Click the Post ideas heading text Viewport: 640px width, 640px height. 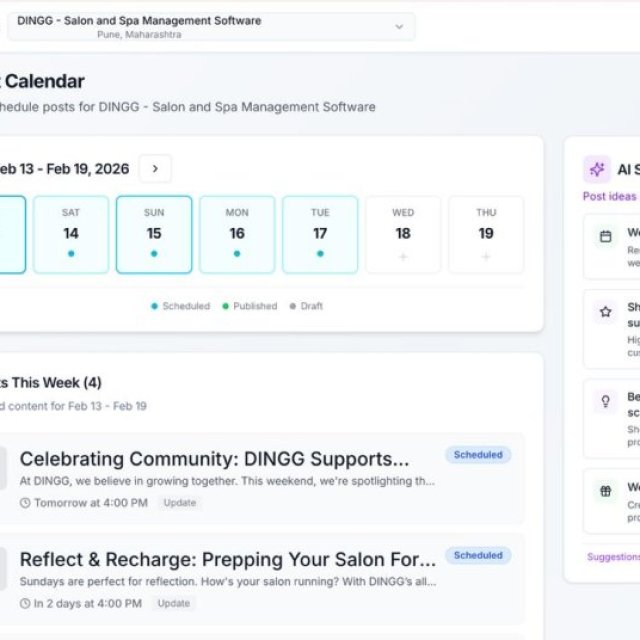[x=609, y=196]
